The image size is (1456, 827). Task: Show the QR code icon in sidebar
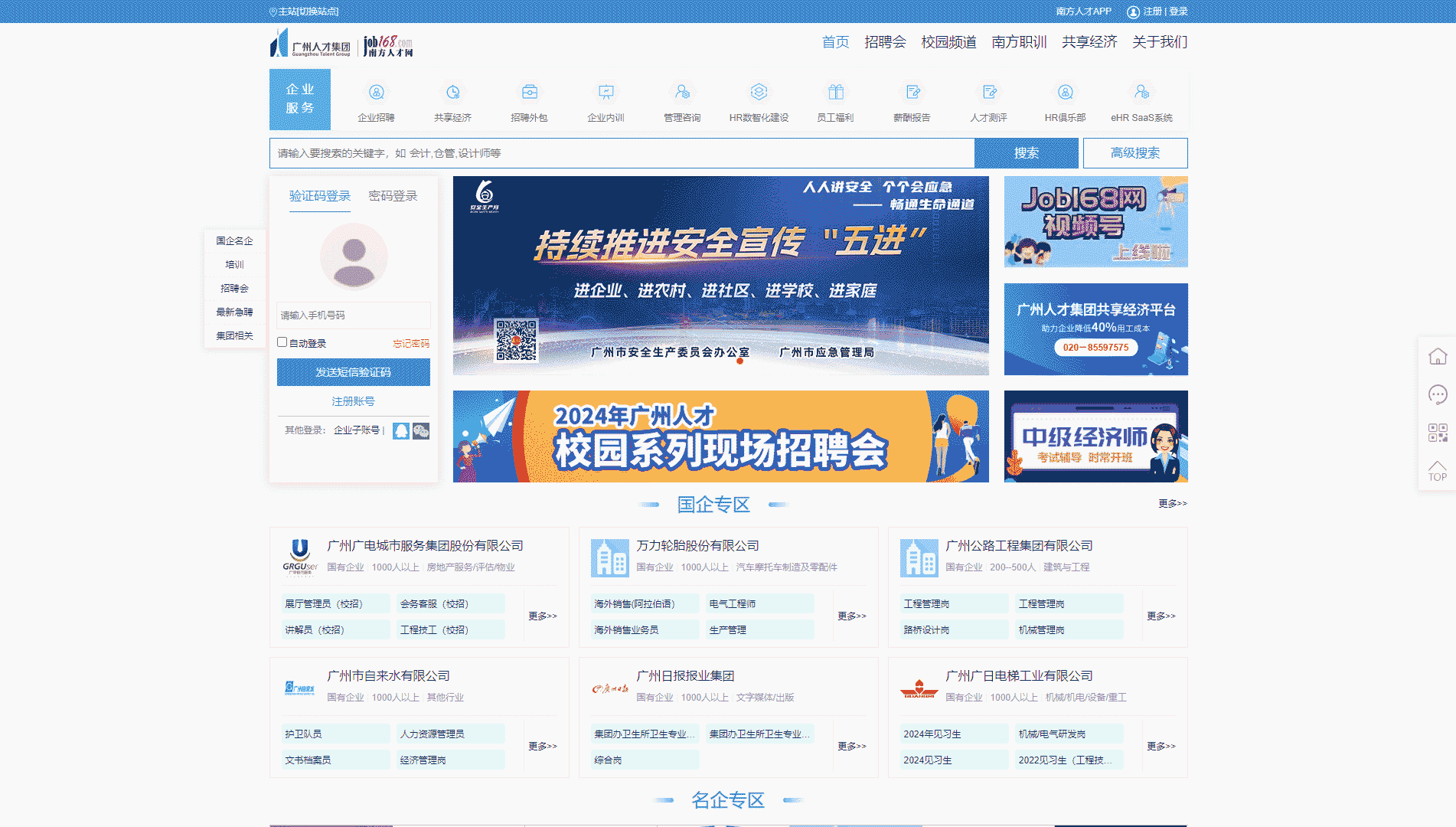point(1438,433)
